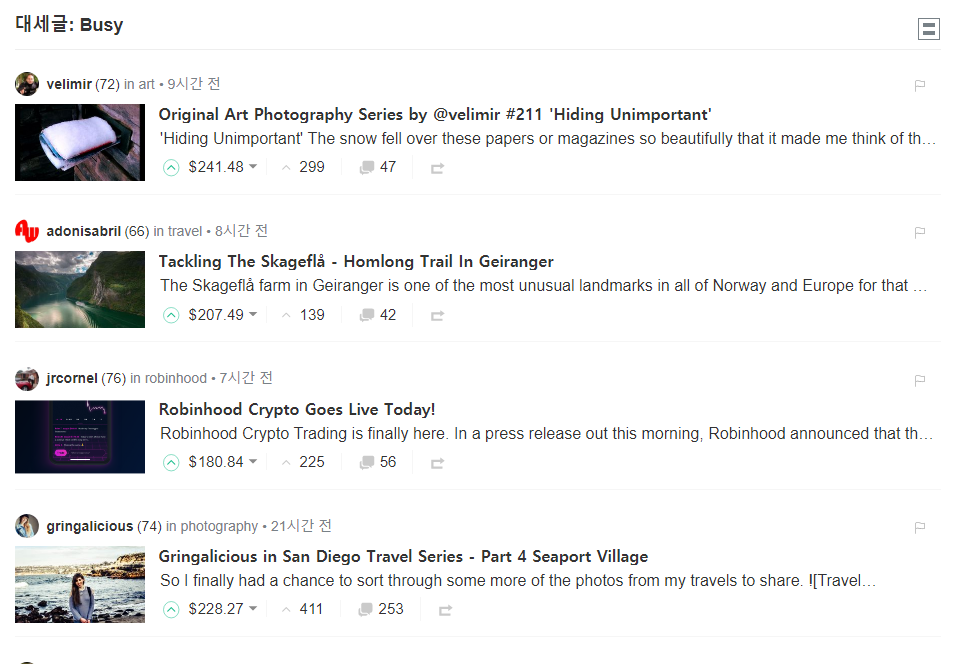View the 253 comments on Gringalicious post
Viewport: 980px width, 664px height.
coord(381,609)
